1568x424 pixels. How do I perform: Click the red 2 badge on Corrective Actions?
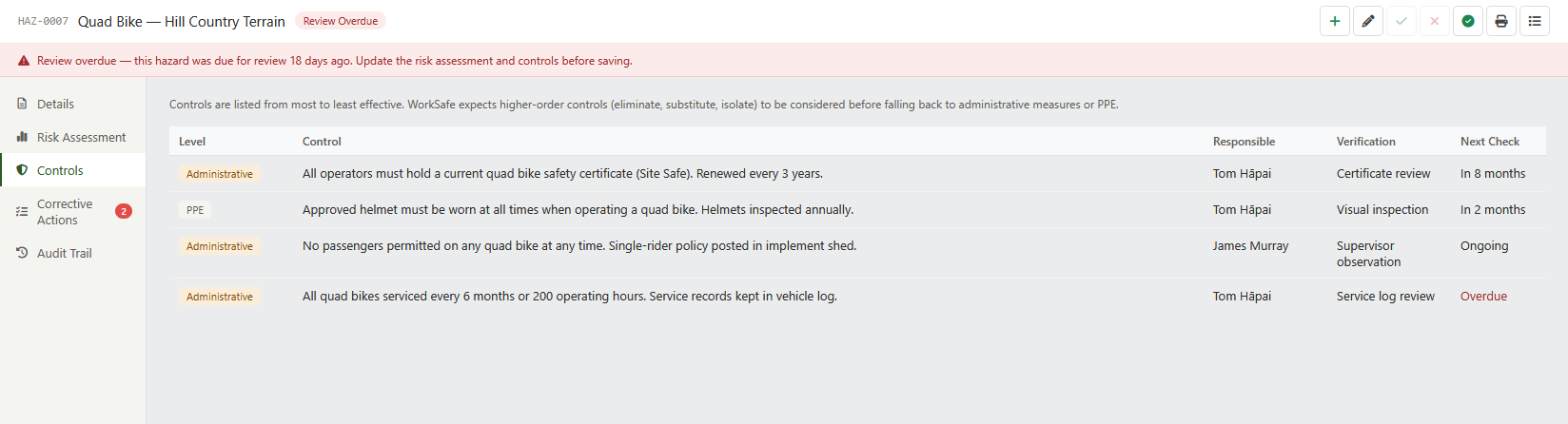coord(124,211)
